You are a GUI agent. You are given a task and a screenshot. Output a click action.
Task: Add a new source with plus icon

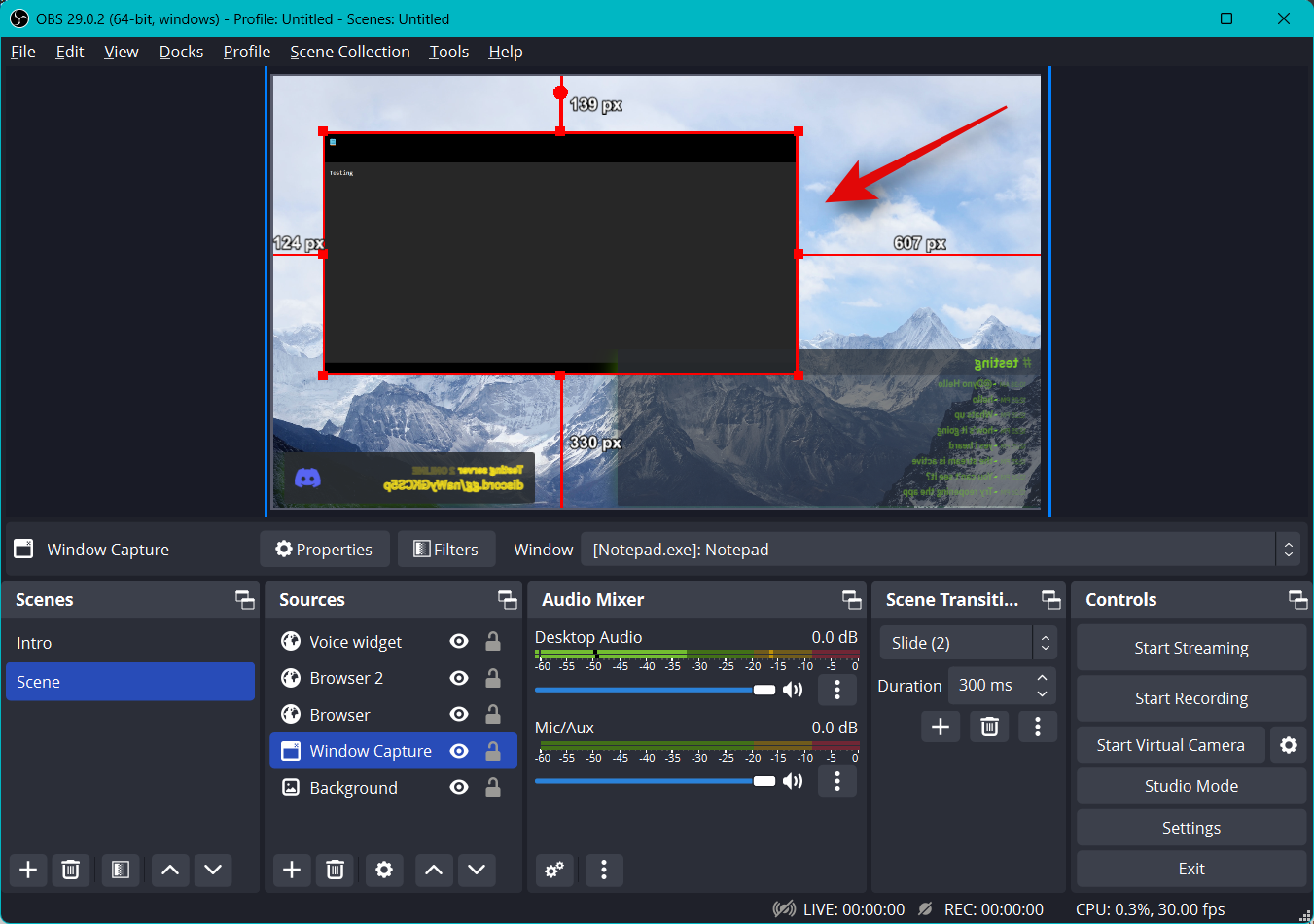point(292,870)
